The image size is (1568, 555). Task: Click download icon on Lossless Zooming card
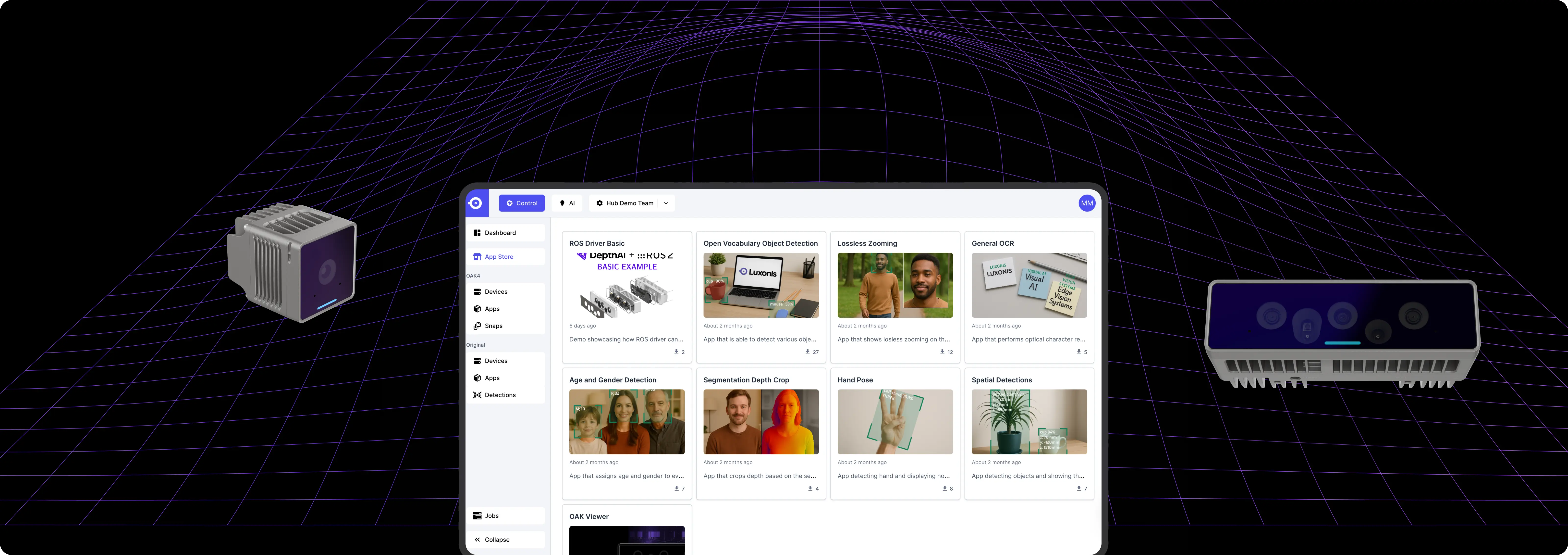click(x=942, y=352)
